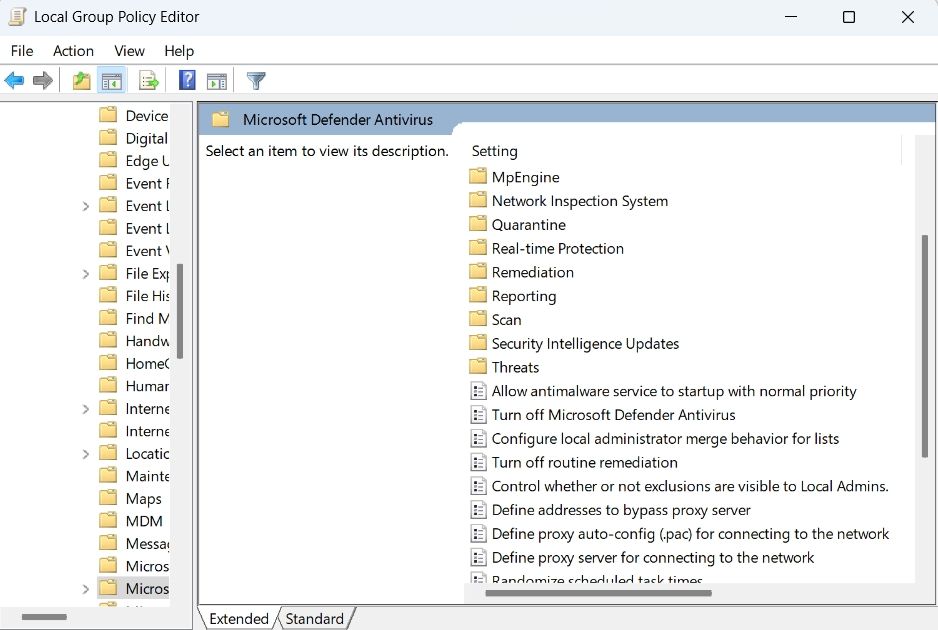Click policy icon for Define addresses to bypass proxy server
Viewport: 938px width, 630px height.
click(478, 510)
